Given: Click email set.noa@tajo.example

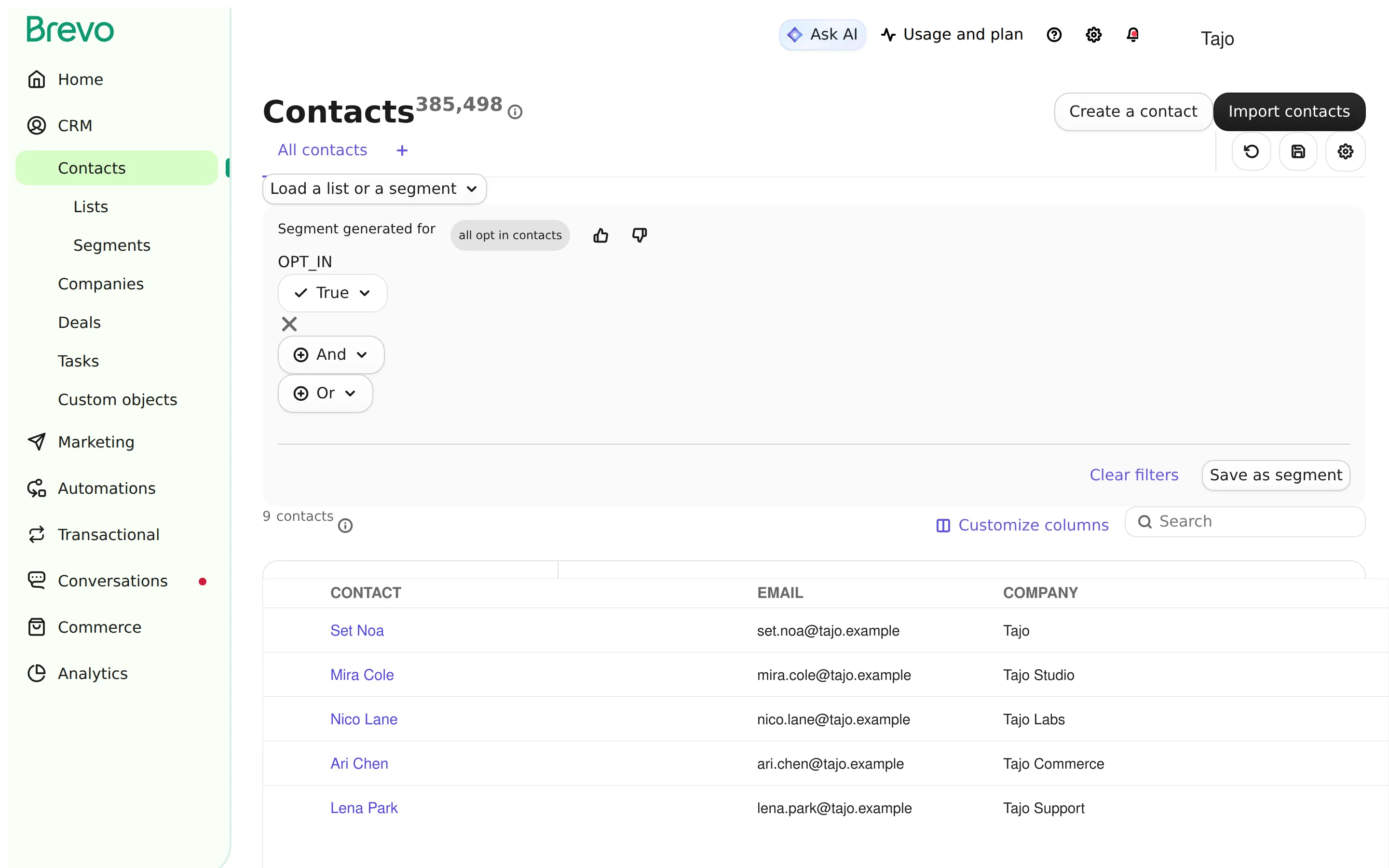Looking at the screenshot, I should (x=828, y=630).
